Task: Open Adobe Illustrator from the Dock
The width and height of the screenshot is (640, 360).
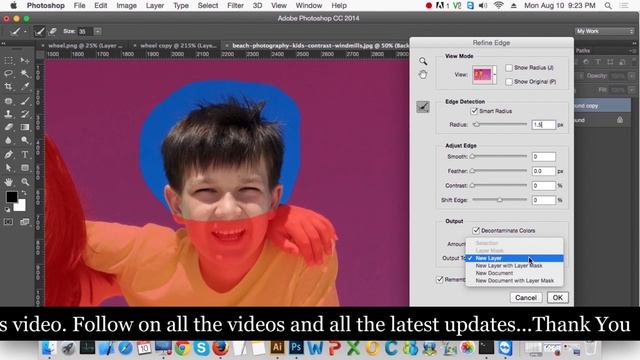Action: tap(277, 348)
